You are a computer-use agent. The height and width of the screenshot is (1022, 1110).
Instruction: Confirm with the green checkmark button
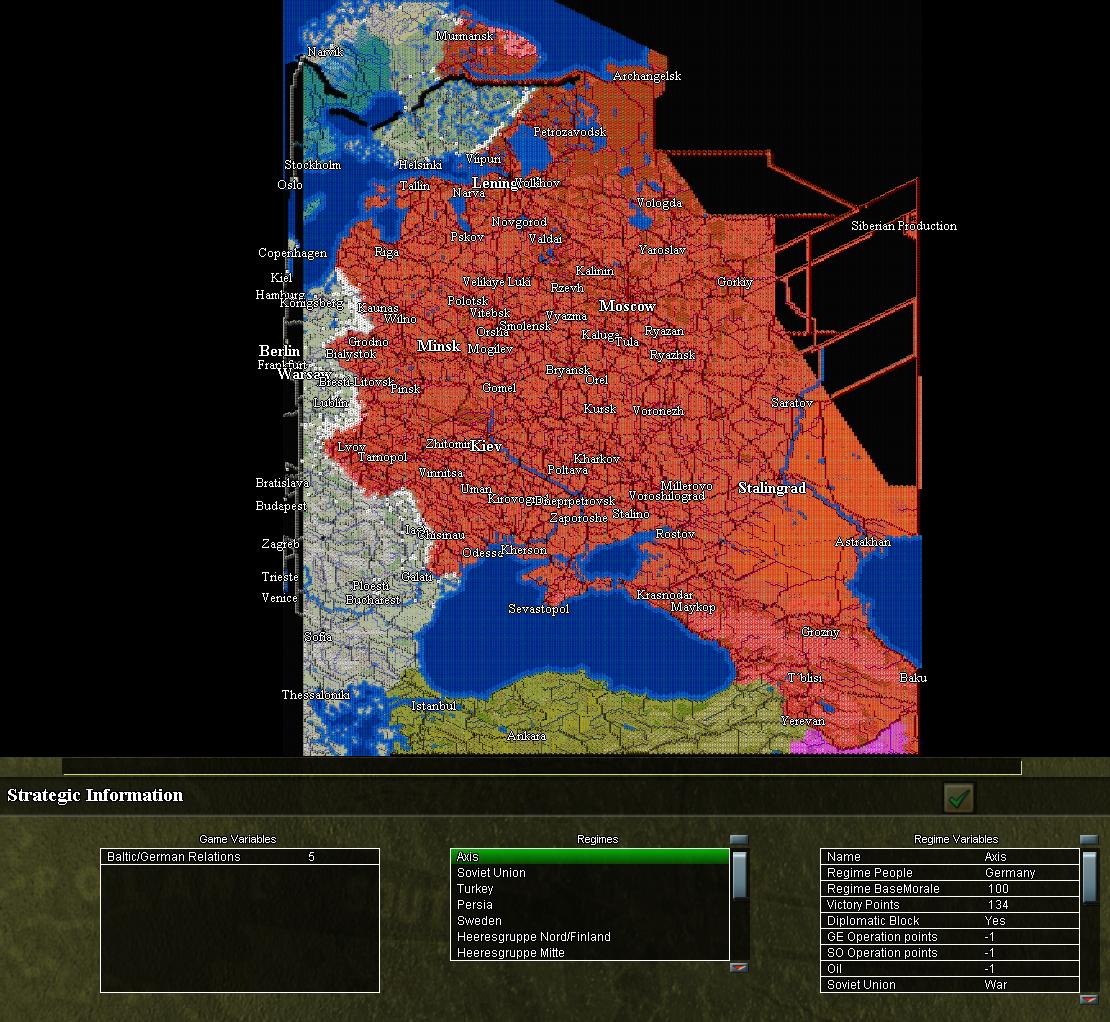pos(959,798)
